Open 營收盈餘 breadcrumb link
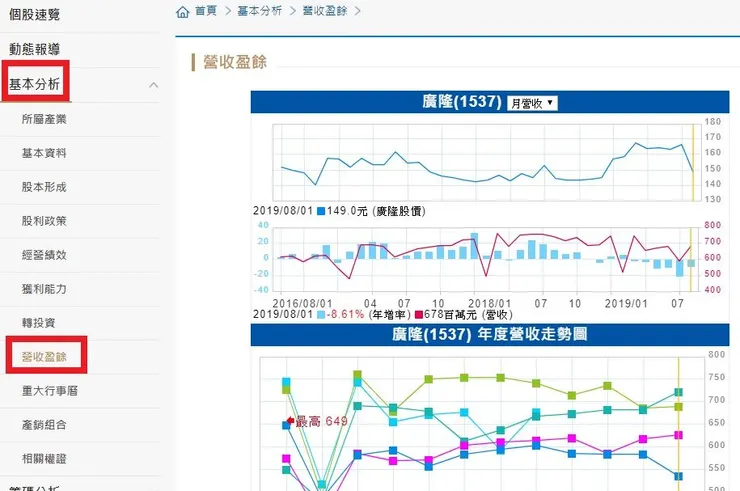 pos(325,11)
